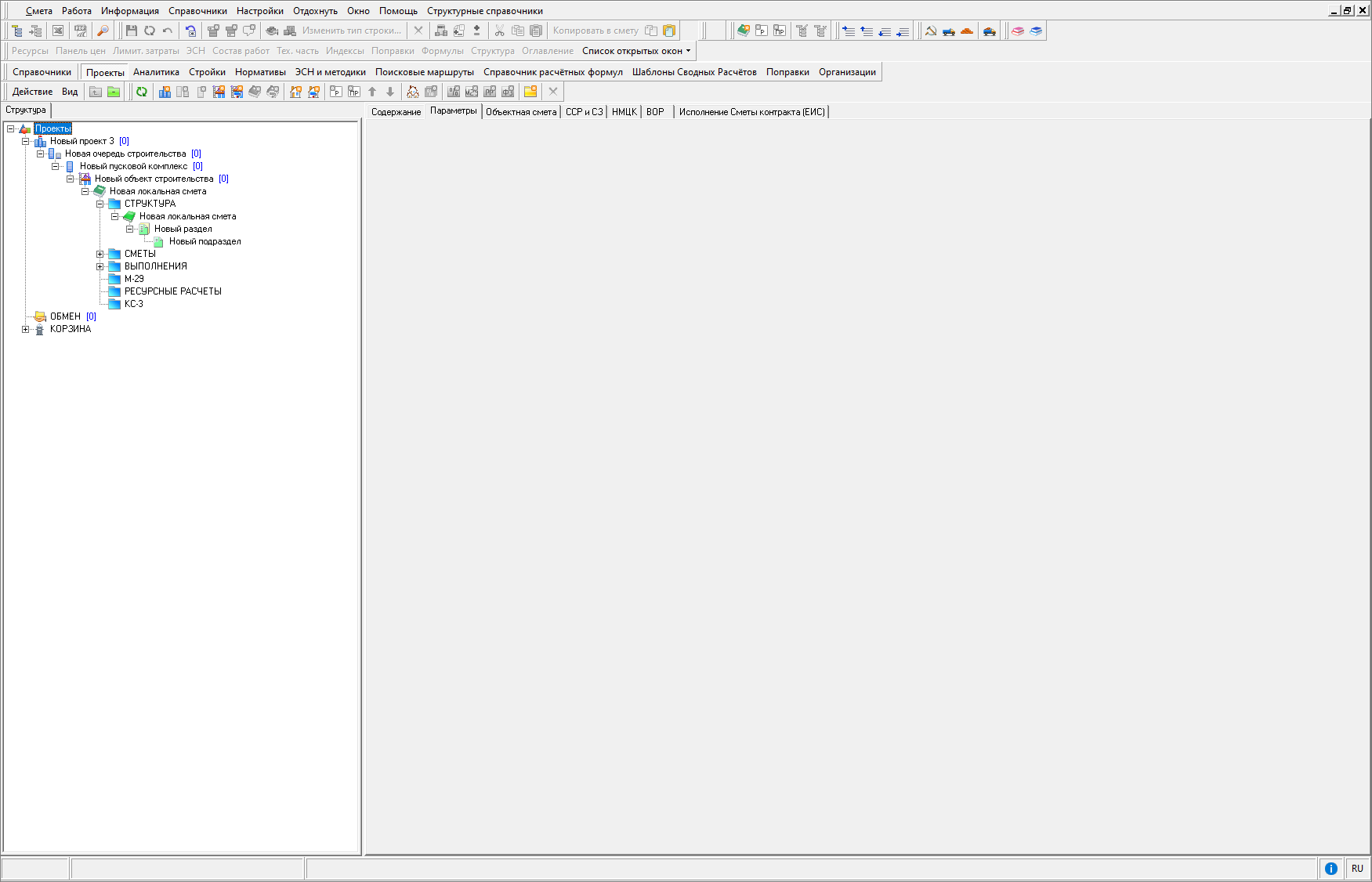1372x882 pixels.
Task: Select the РЕСУРСНЫЕ РАСЧЕТЫ folder in tree
Action: point(172,291)
